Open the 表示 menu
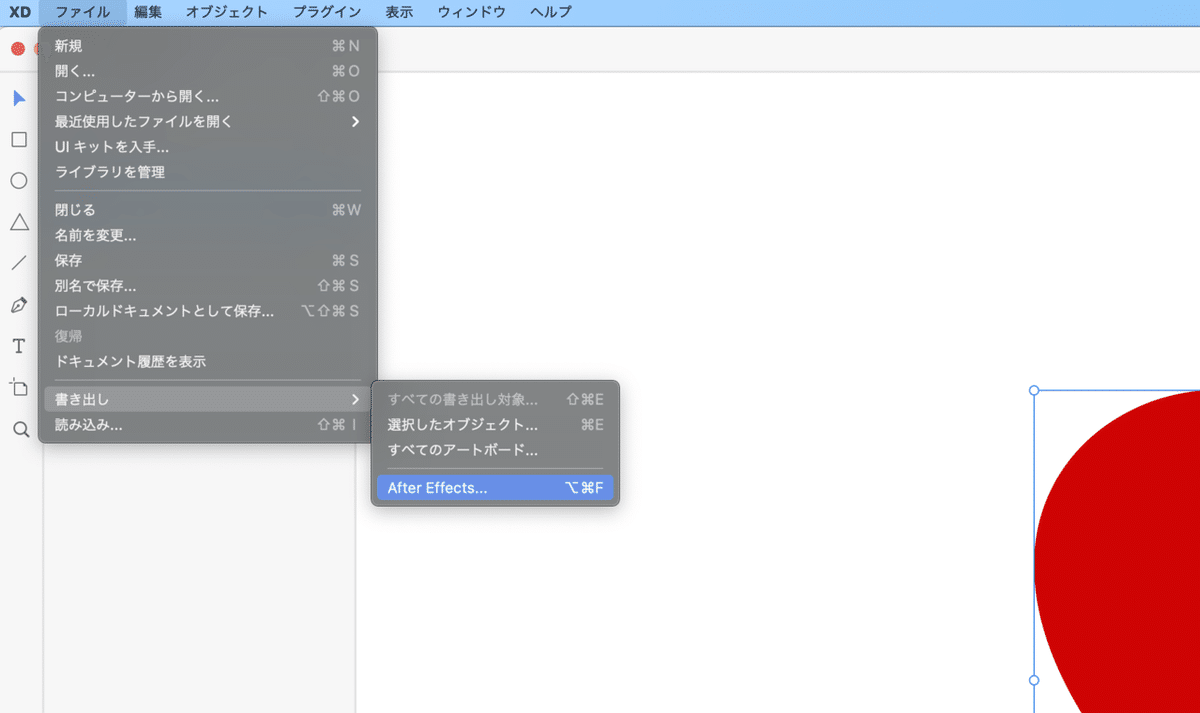The image size is (1200, 713). (399, 12)
